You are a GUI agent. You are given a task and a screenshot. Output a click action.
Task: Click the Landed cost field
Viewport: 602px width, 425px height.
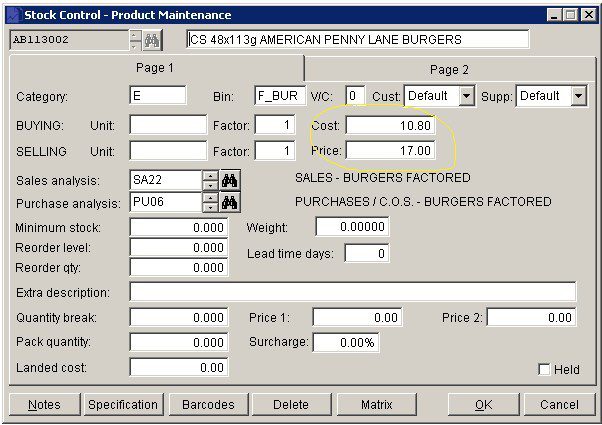pos(179,367)
